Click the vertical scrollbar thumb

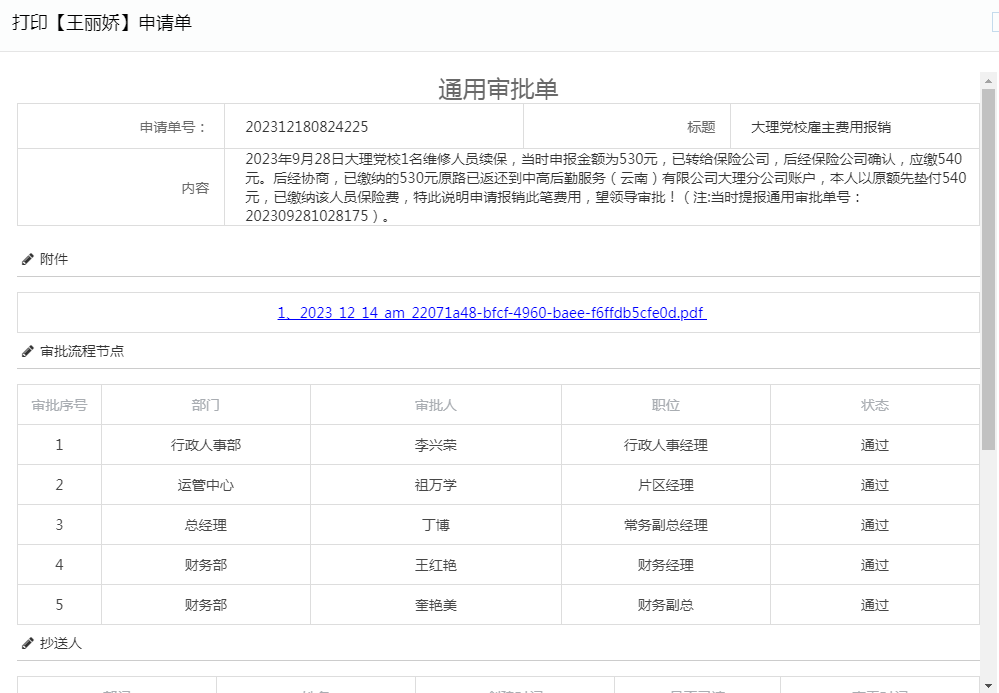(988, 270)
